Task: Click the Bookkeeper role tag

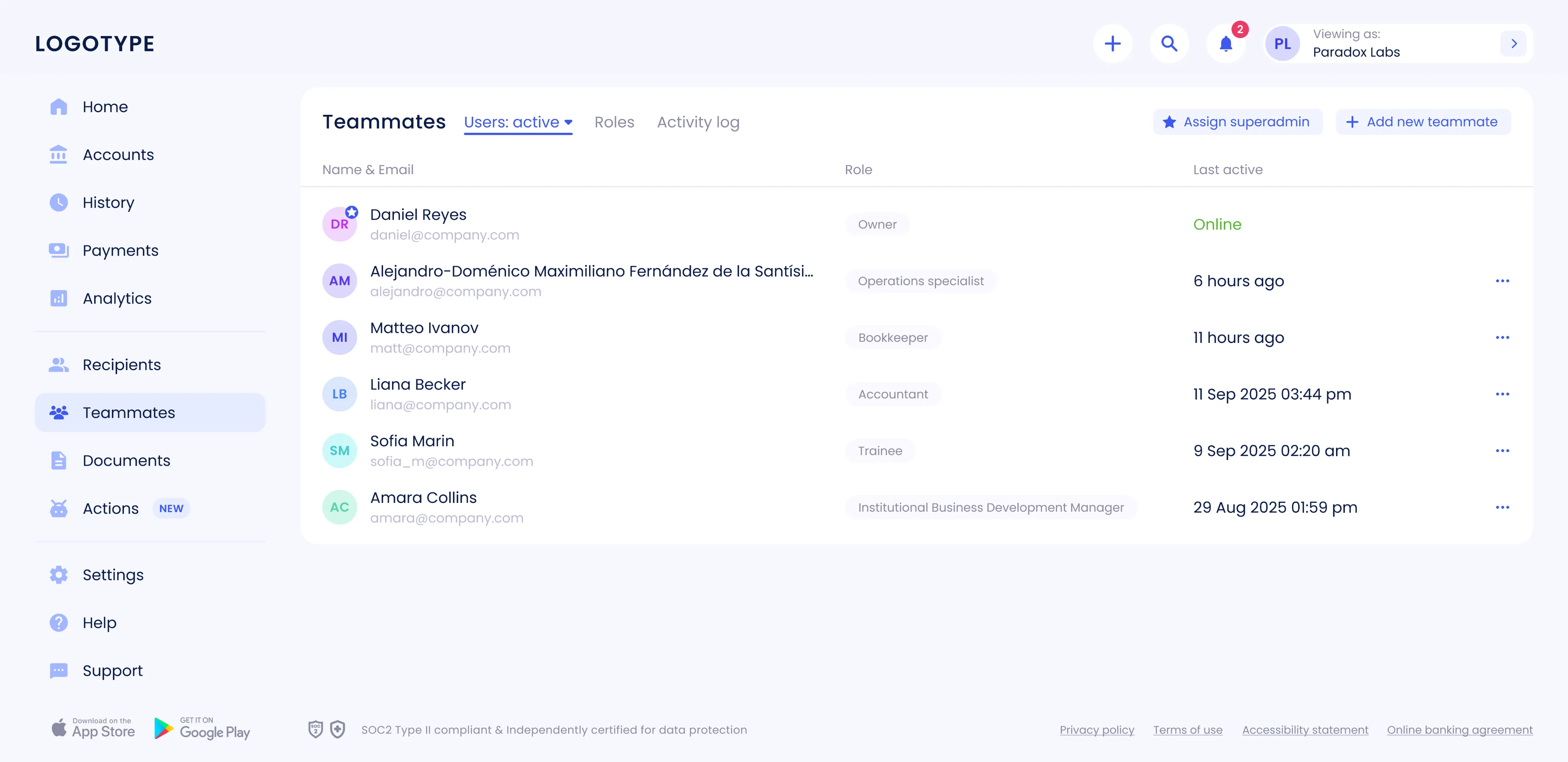Action: coord(893,337)
